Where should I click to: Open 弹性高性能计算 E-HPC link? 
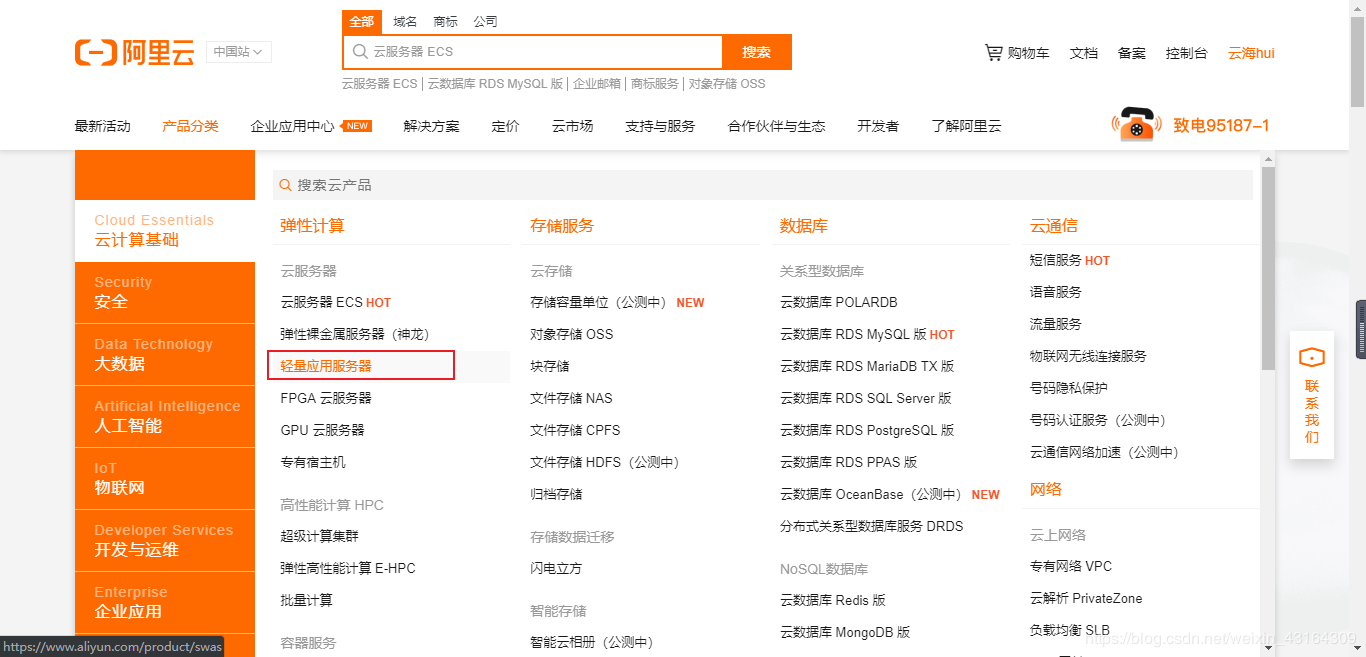(348, 568)
